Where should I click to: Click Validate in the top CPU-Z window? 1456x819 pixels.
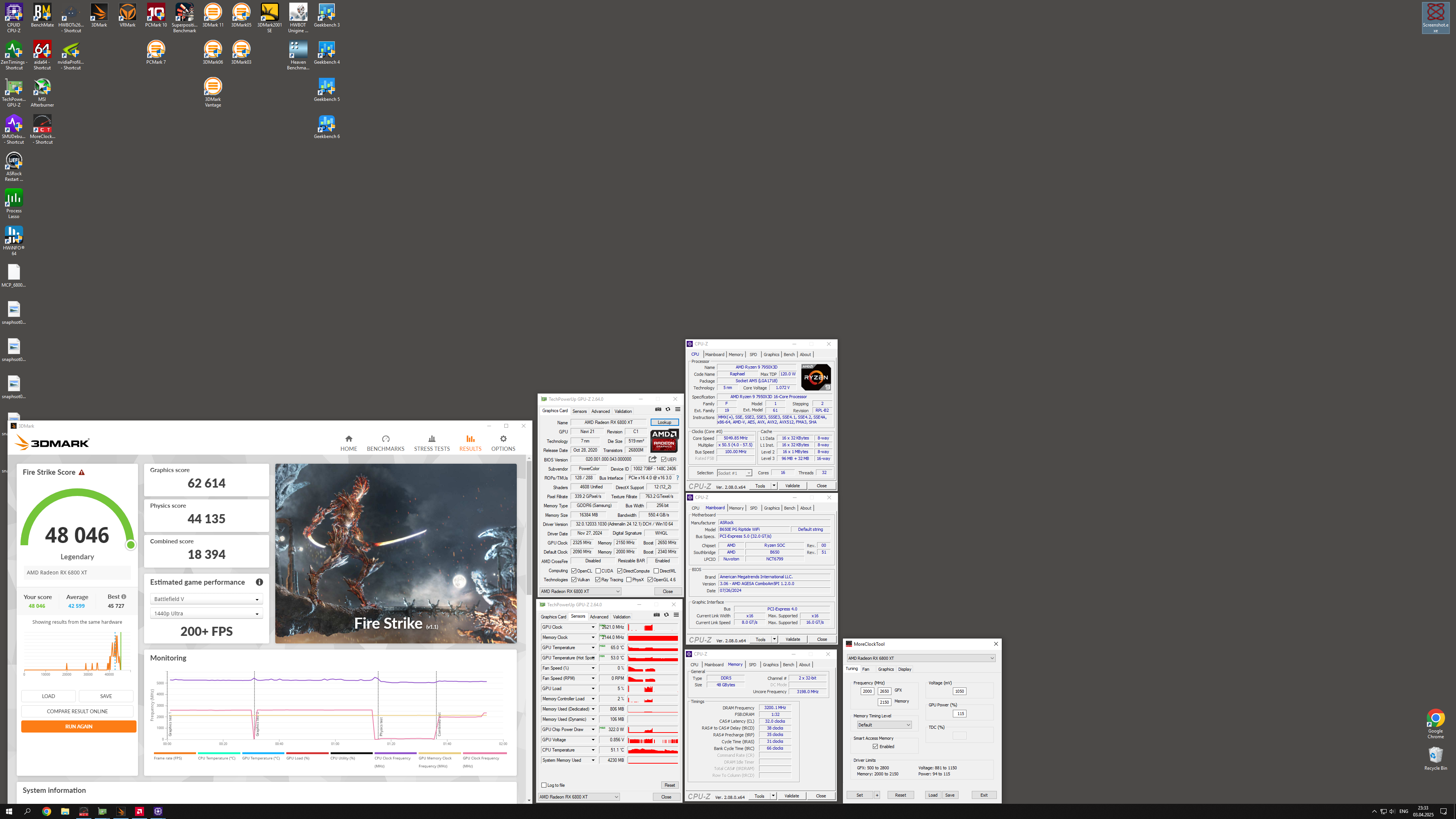tap(792, 486)
